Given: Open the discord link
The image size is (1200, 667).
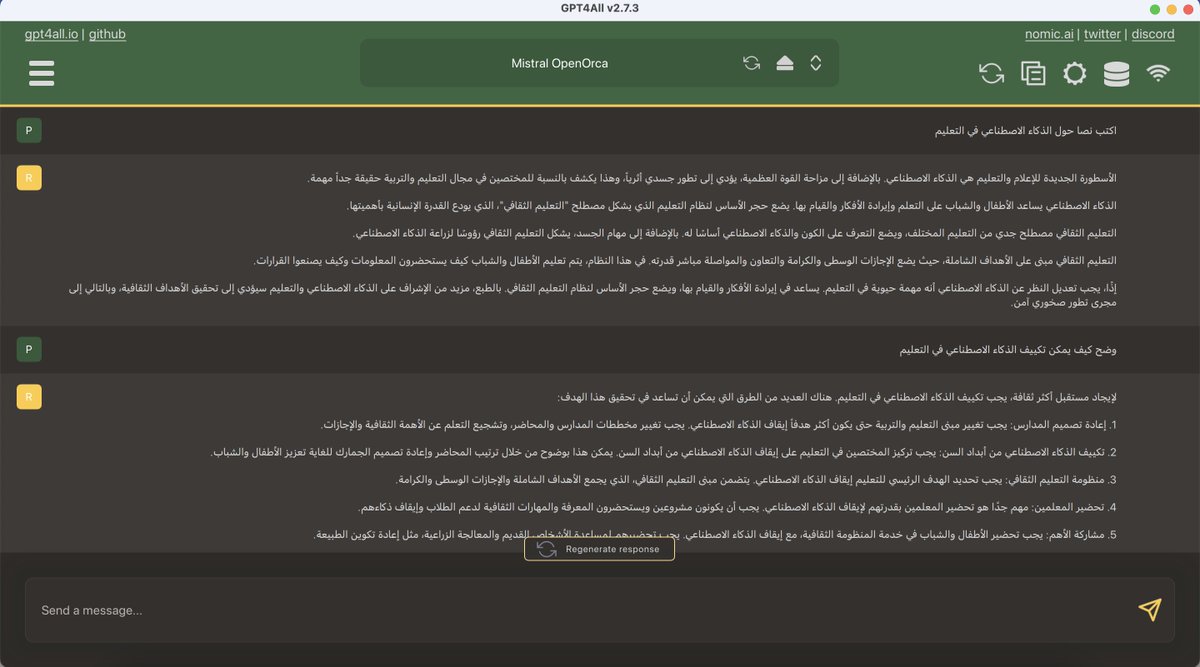Looking at the screenshot, I should [x=1152, y=34].
